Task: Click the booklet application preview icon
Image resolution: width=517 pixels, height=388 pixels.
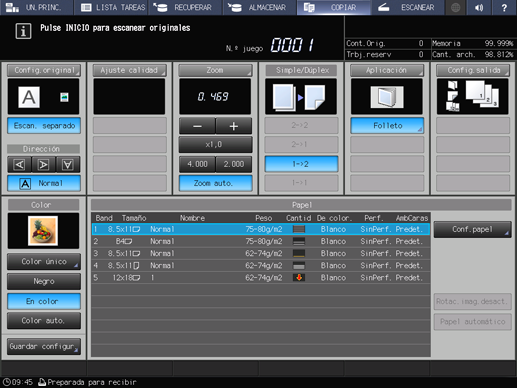Action: tap(387, 97)
